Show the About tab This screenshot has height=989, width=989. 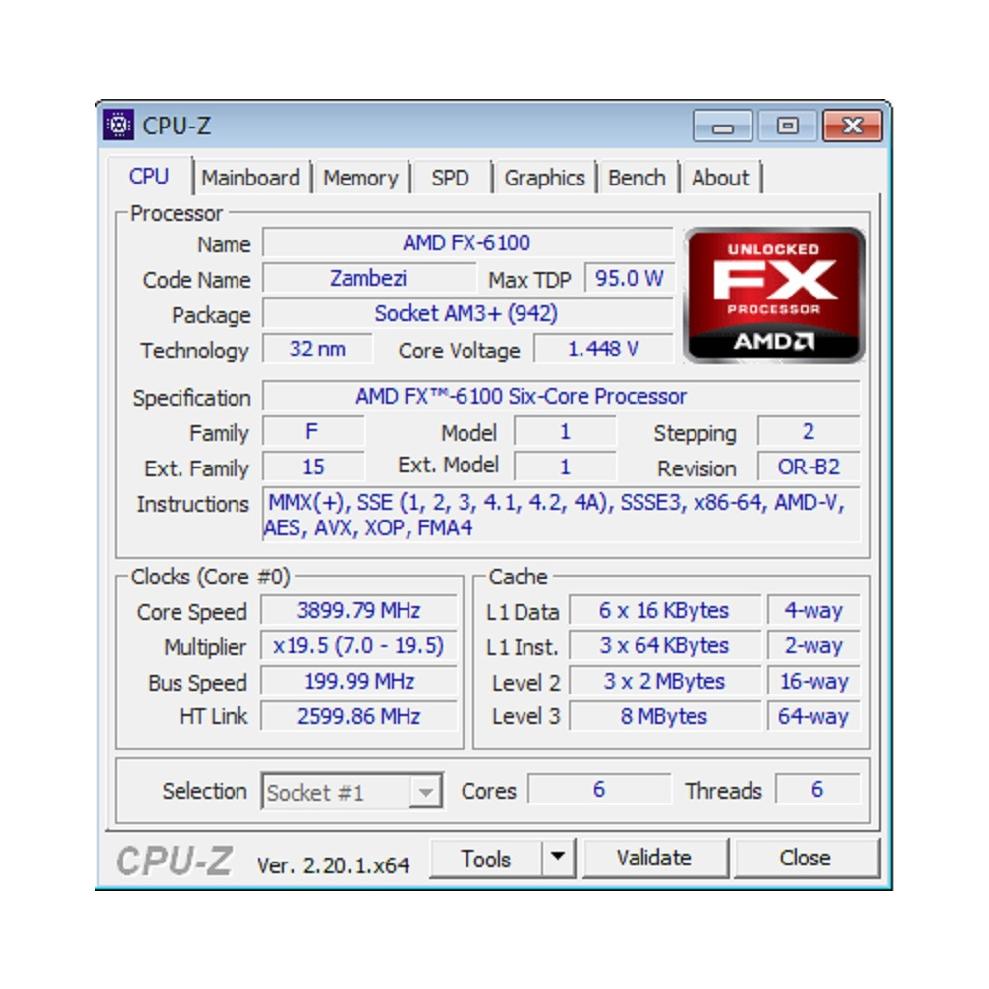[x=720, y=178]
